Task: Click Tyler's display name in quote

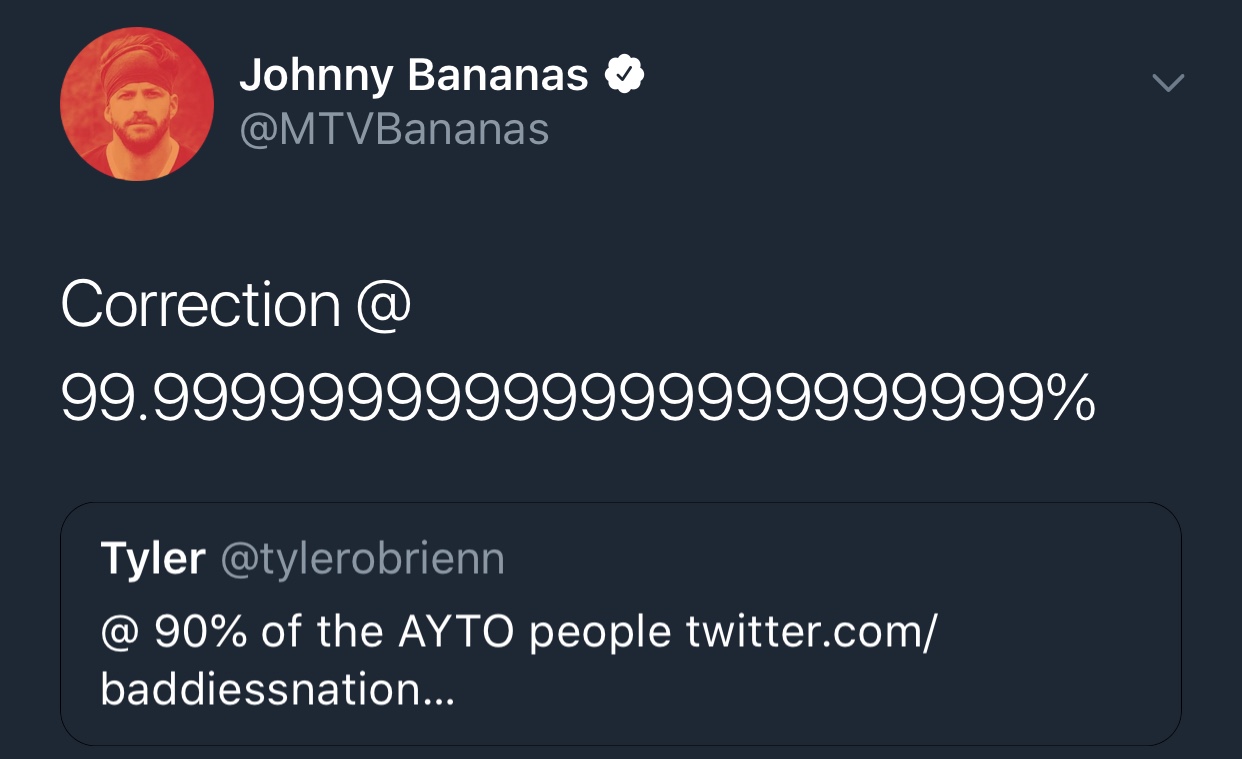Action: point(153,559)
